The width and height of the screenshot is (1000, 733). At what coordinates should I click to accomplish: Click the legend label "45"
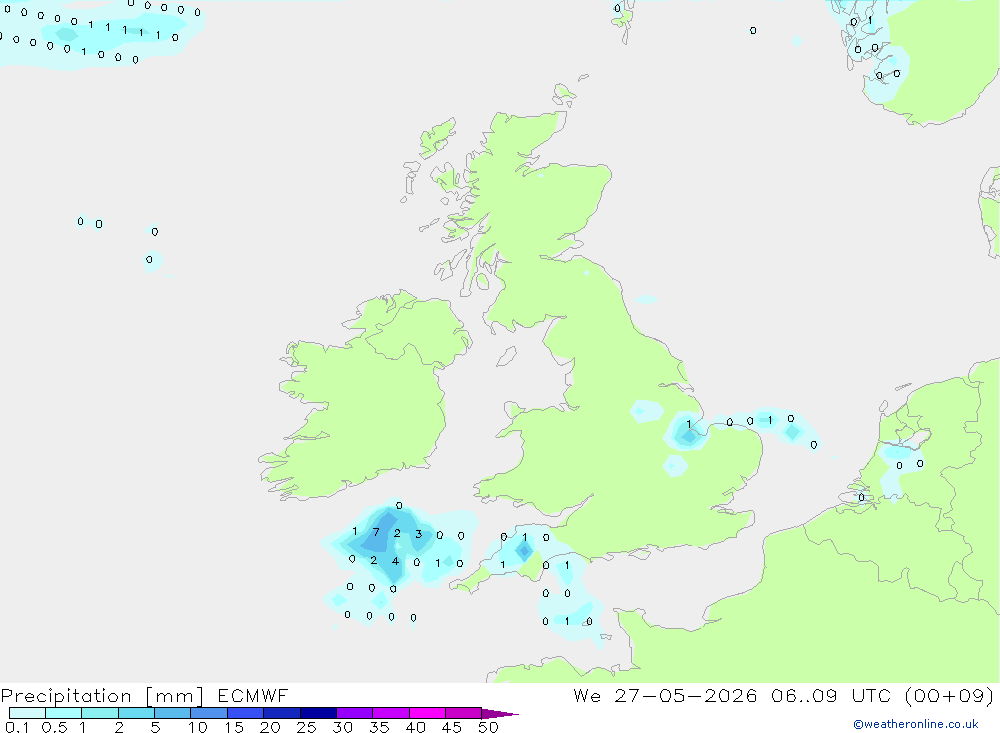point(452,727)
